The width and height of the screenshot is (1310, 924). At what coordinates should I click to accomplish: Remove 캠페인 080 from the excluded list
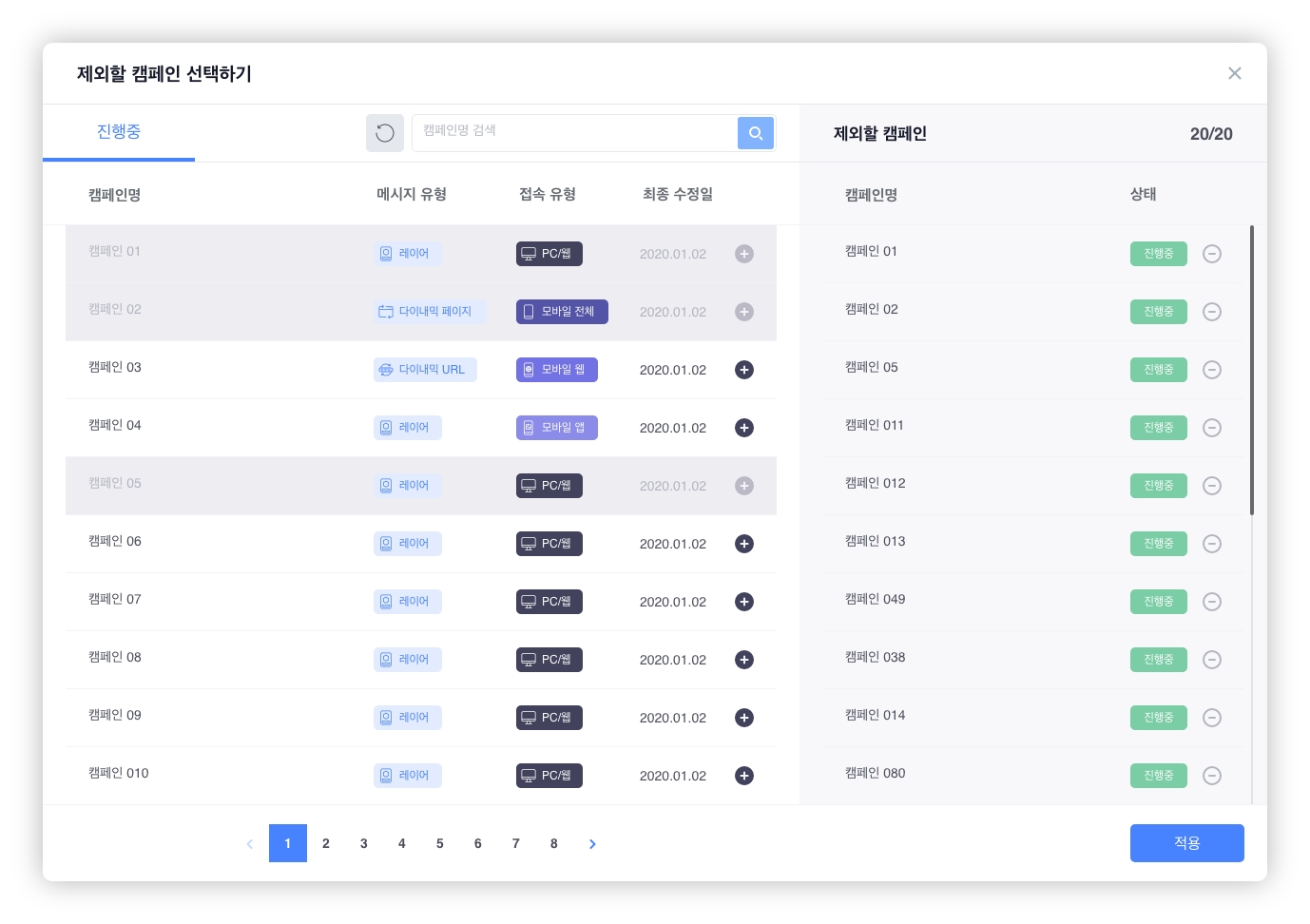click(1212, 776)
